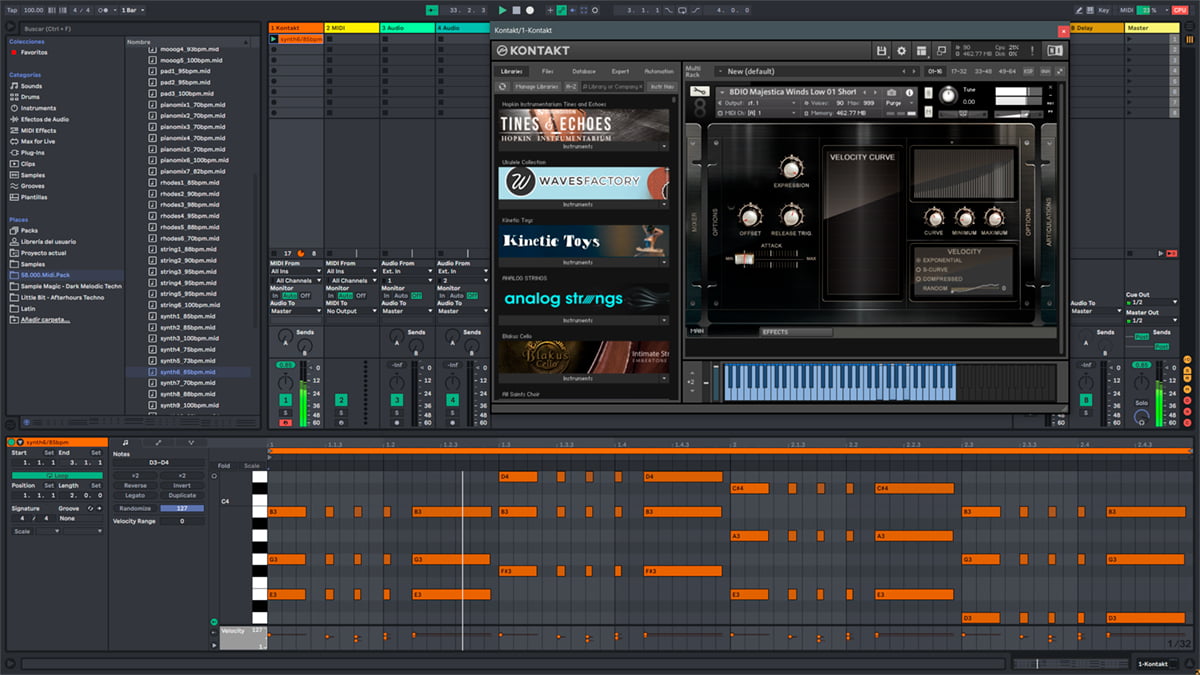Open Kontakt workspace layout icon
Image resolution: width=1200 pixels, height=675 pixels.
click(921, 50)
